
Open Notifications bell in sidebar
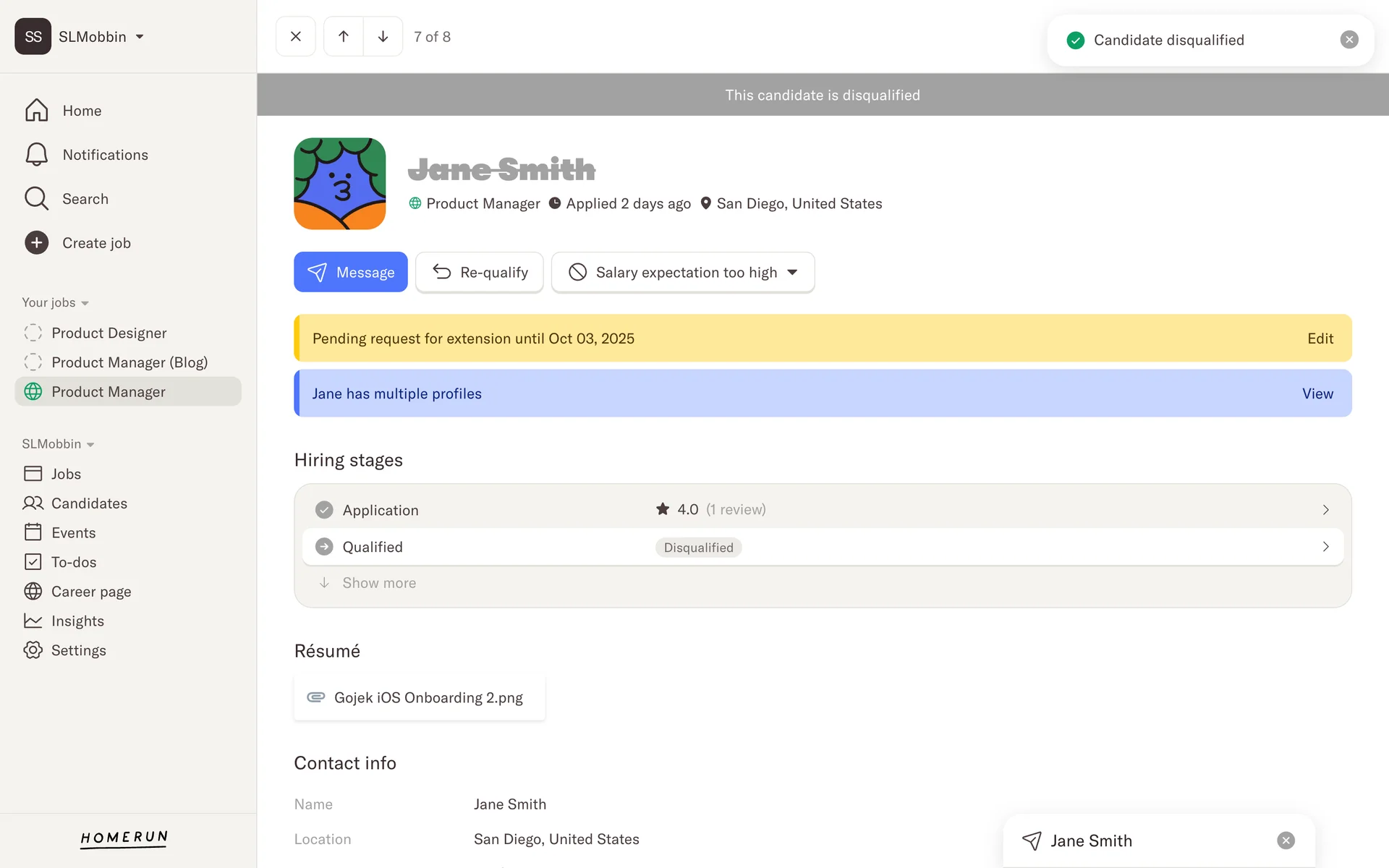[x=37, y=155]
